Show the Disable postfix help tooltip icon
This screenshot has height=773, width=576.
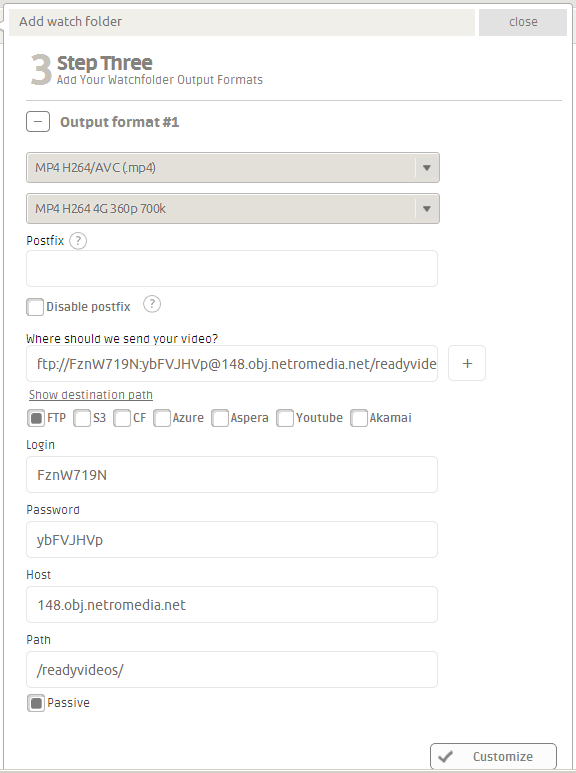pyautogui.click(x=152, y=304)
